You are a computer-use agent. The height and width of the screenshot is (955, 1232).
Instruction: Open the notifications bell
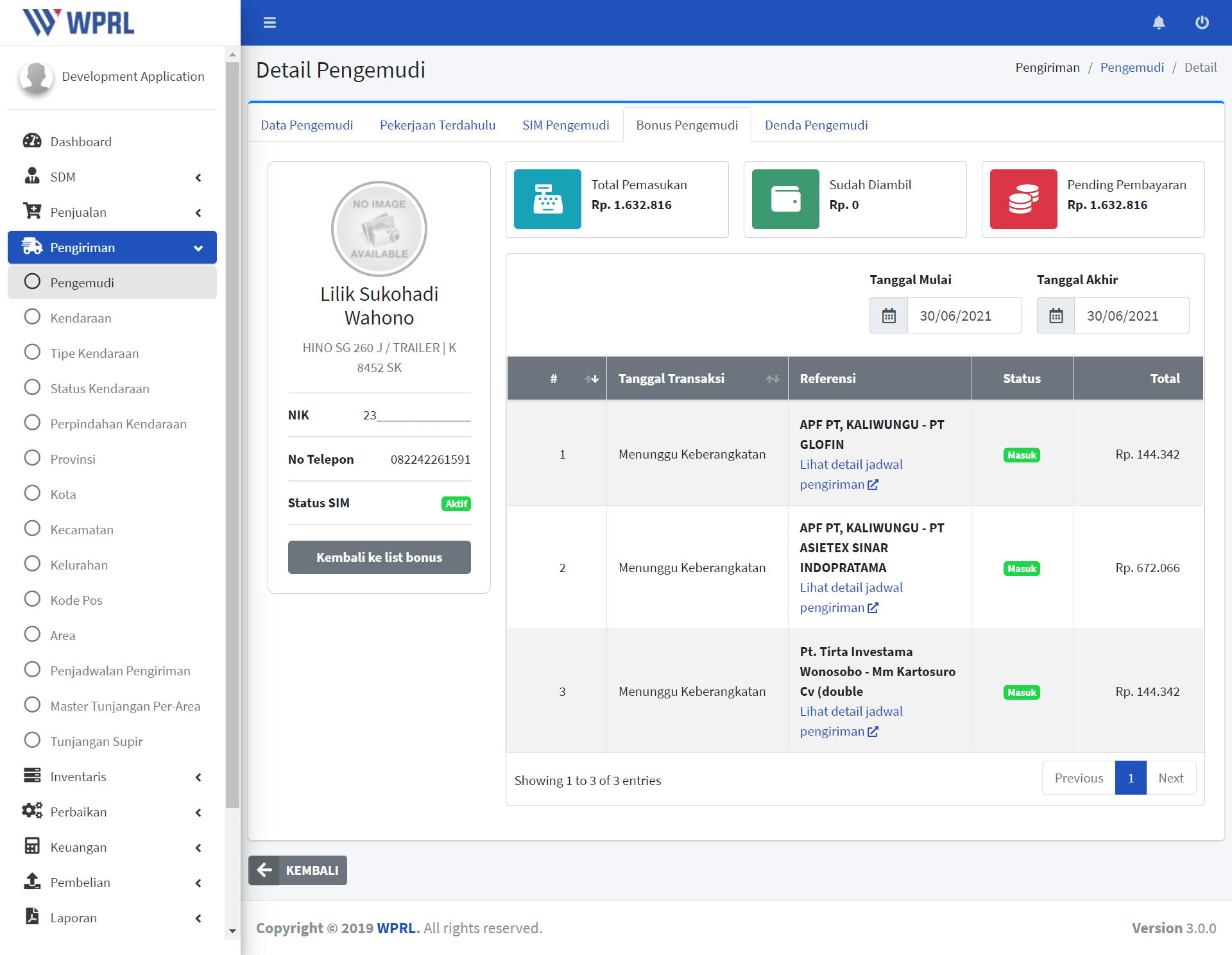(x=1159, y=22)
